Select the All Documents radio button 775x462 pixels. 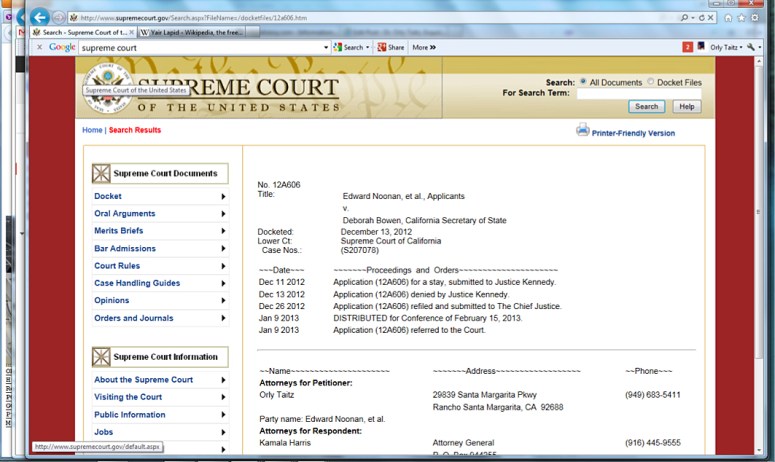coord(583,82)
